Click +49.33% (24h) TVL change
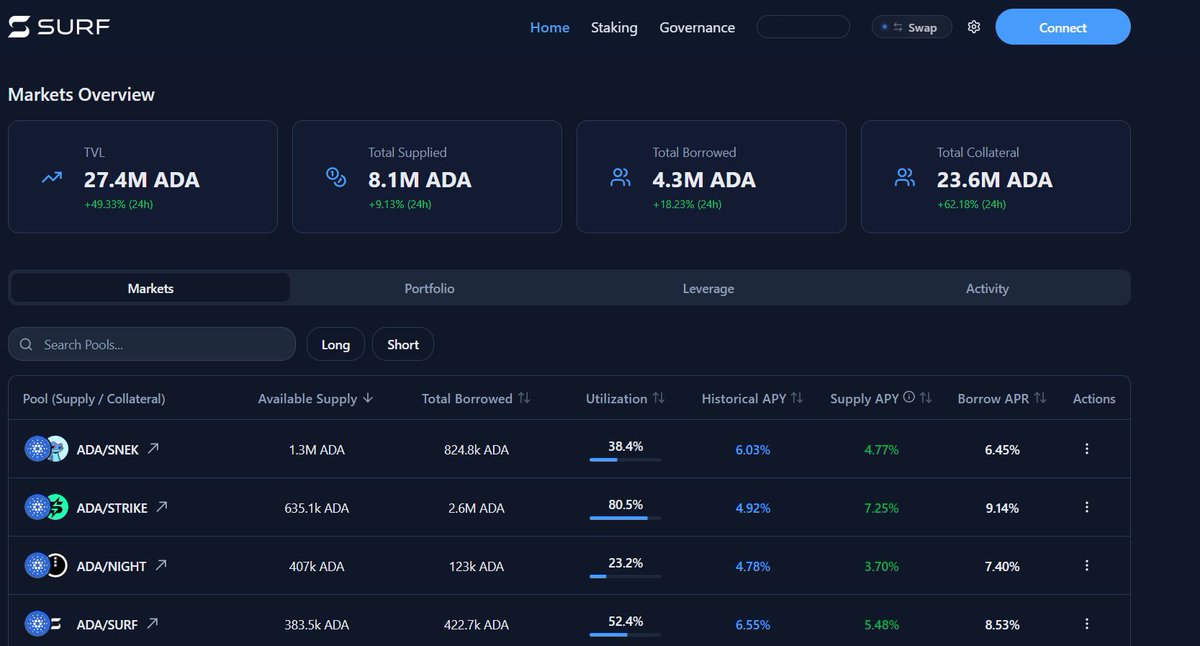The image size is (1200, 646). (118, 204)
